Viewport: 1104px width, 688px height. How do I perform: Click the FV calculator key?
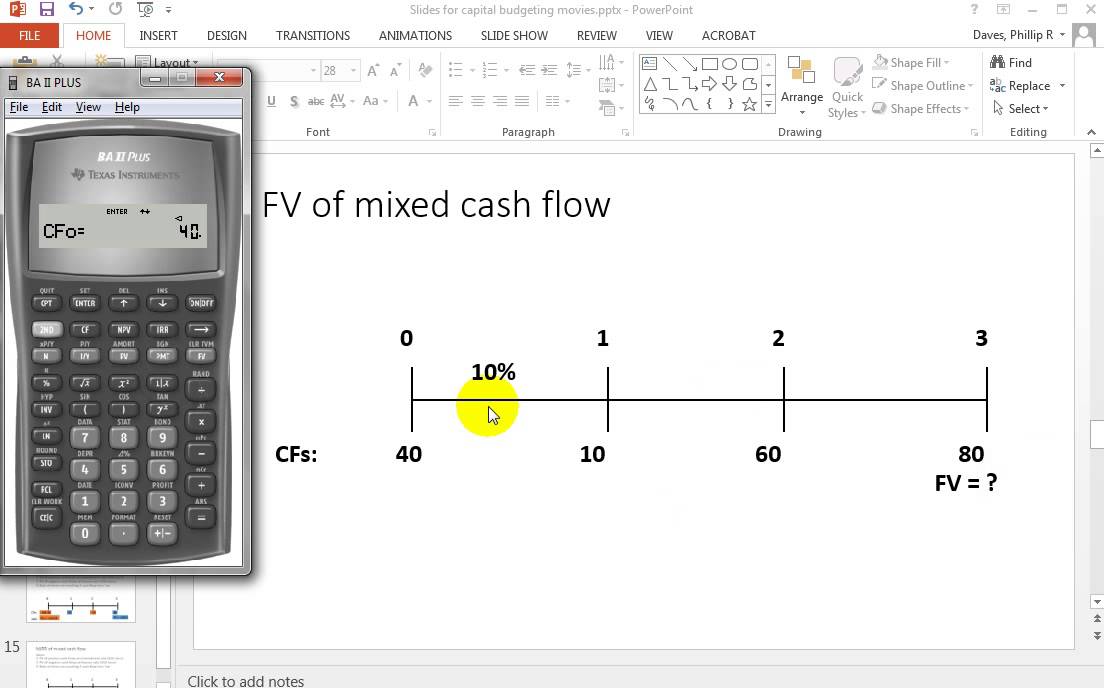coord(201,356)
